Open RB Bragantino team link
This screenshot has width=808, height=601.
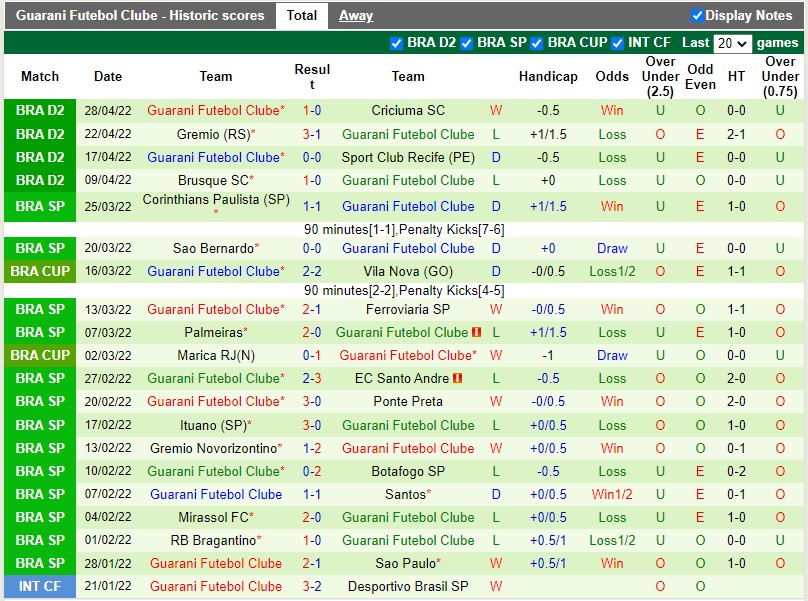(213, 540)
